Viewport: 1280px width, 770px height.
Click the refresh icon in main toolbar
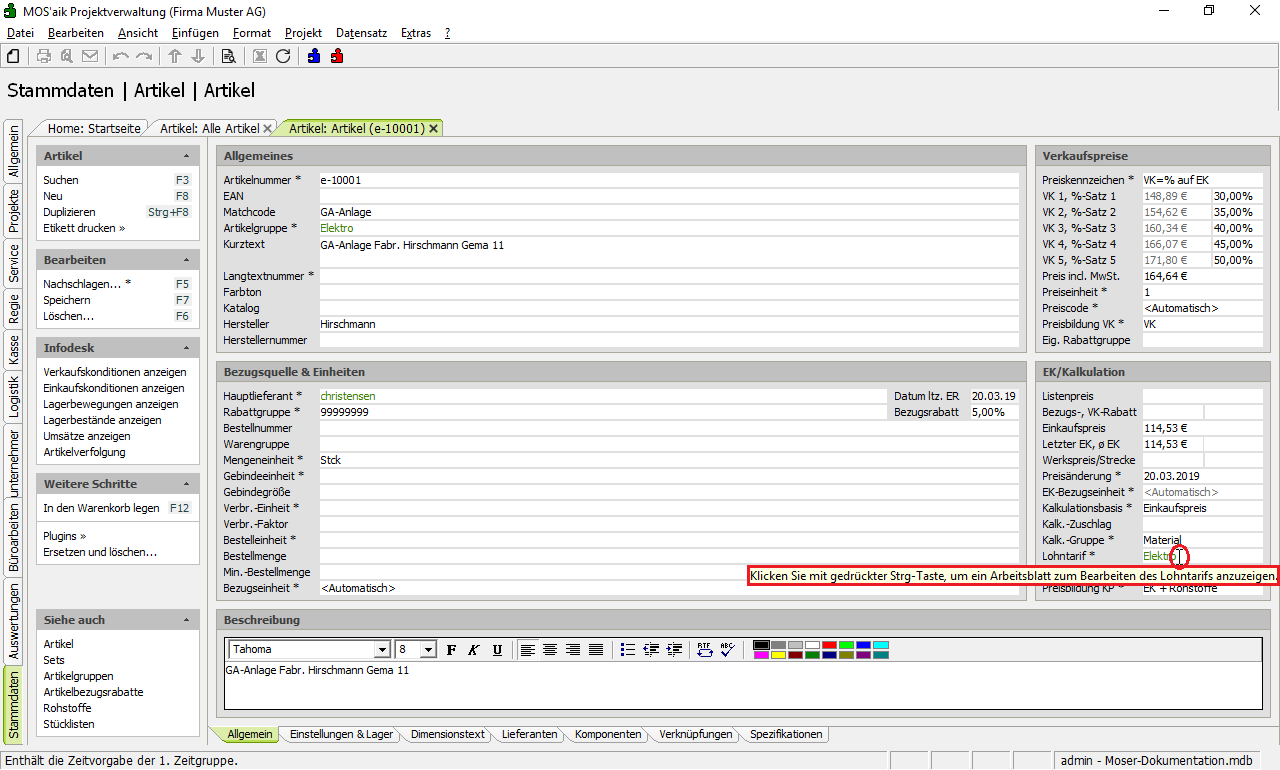coord(283,56)
